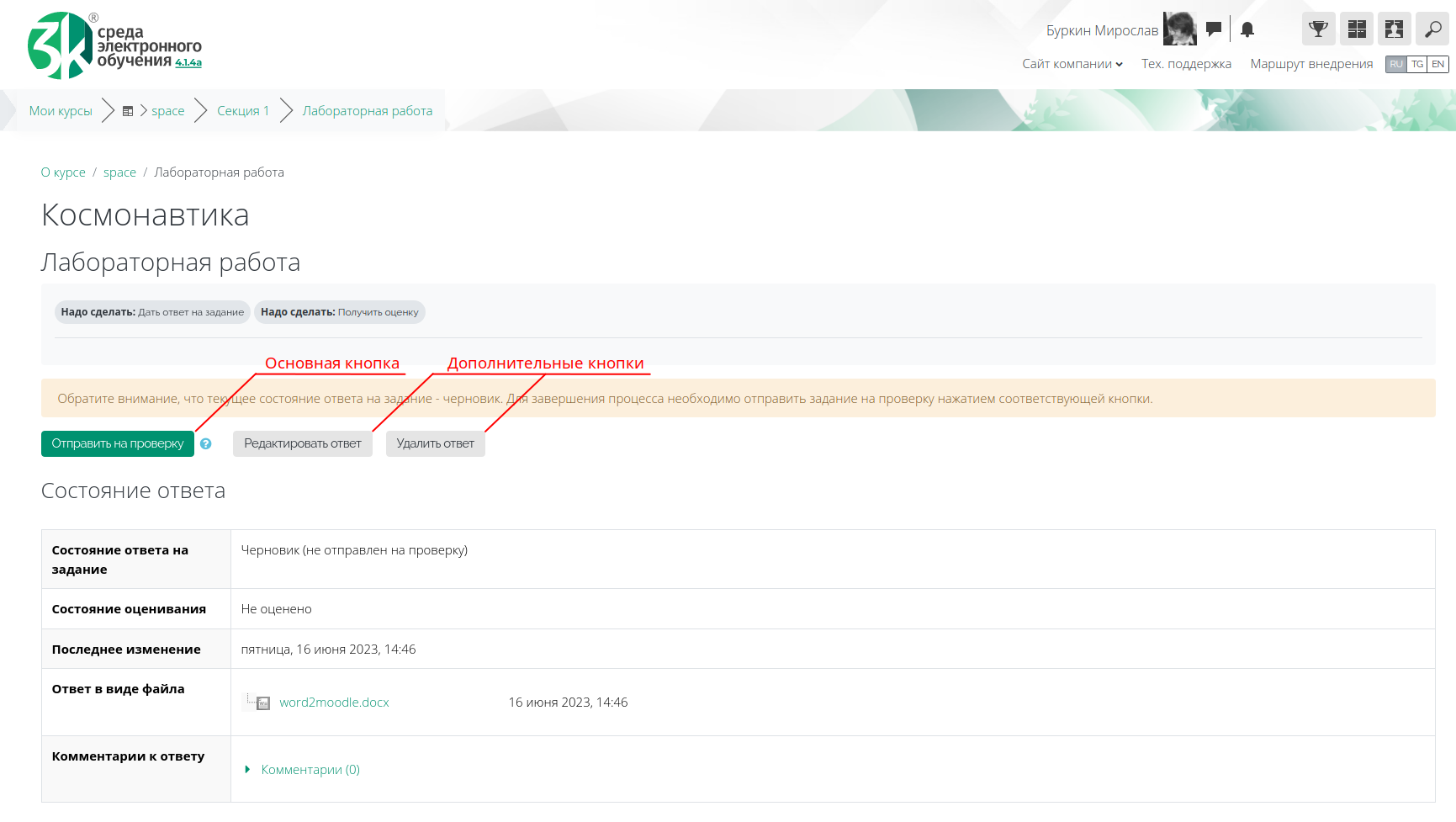Switch language to TG
1456x822 pixels.
[1417, 64]
